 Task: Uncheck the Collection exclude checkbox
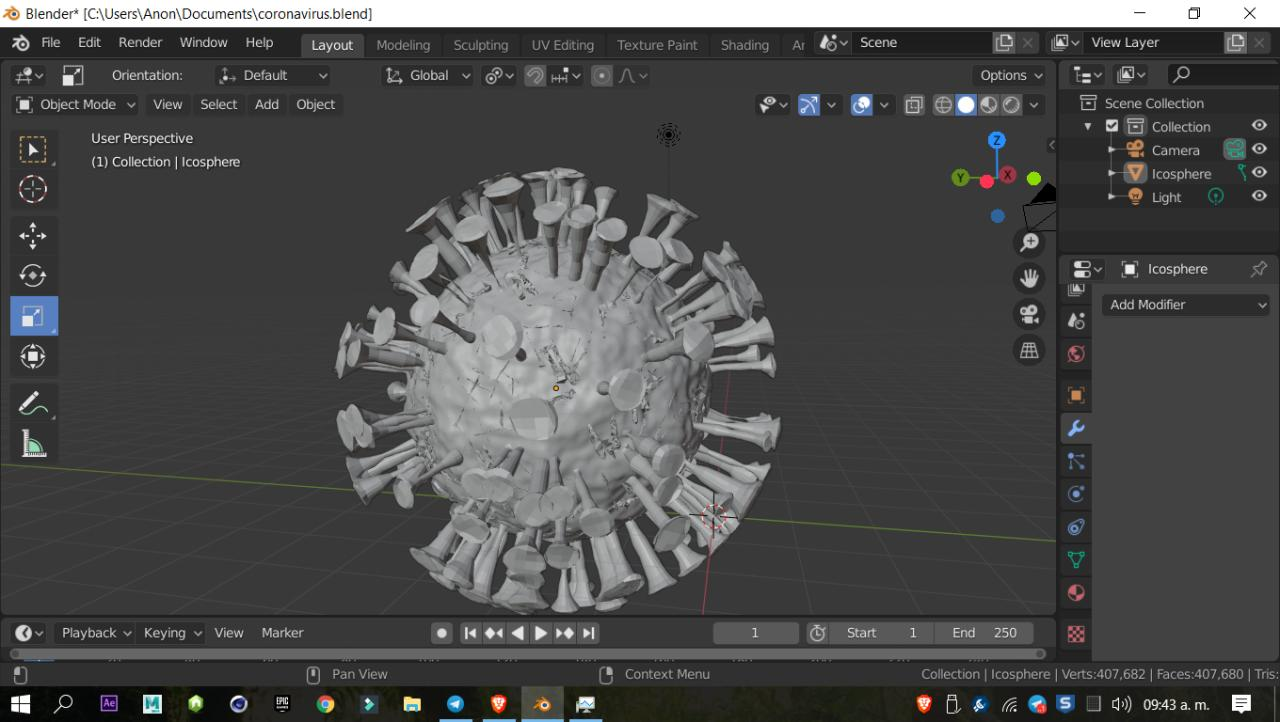pyautogui.click(x=1112, y=126)
